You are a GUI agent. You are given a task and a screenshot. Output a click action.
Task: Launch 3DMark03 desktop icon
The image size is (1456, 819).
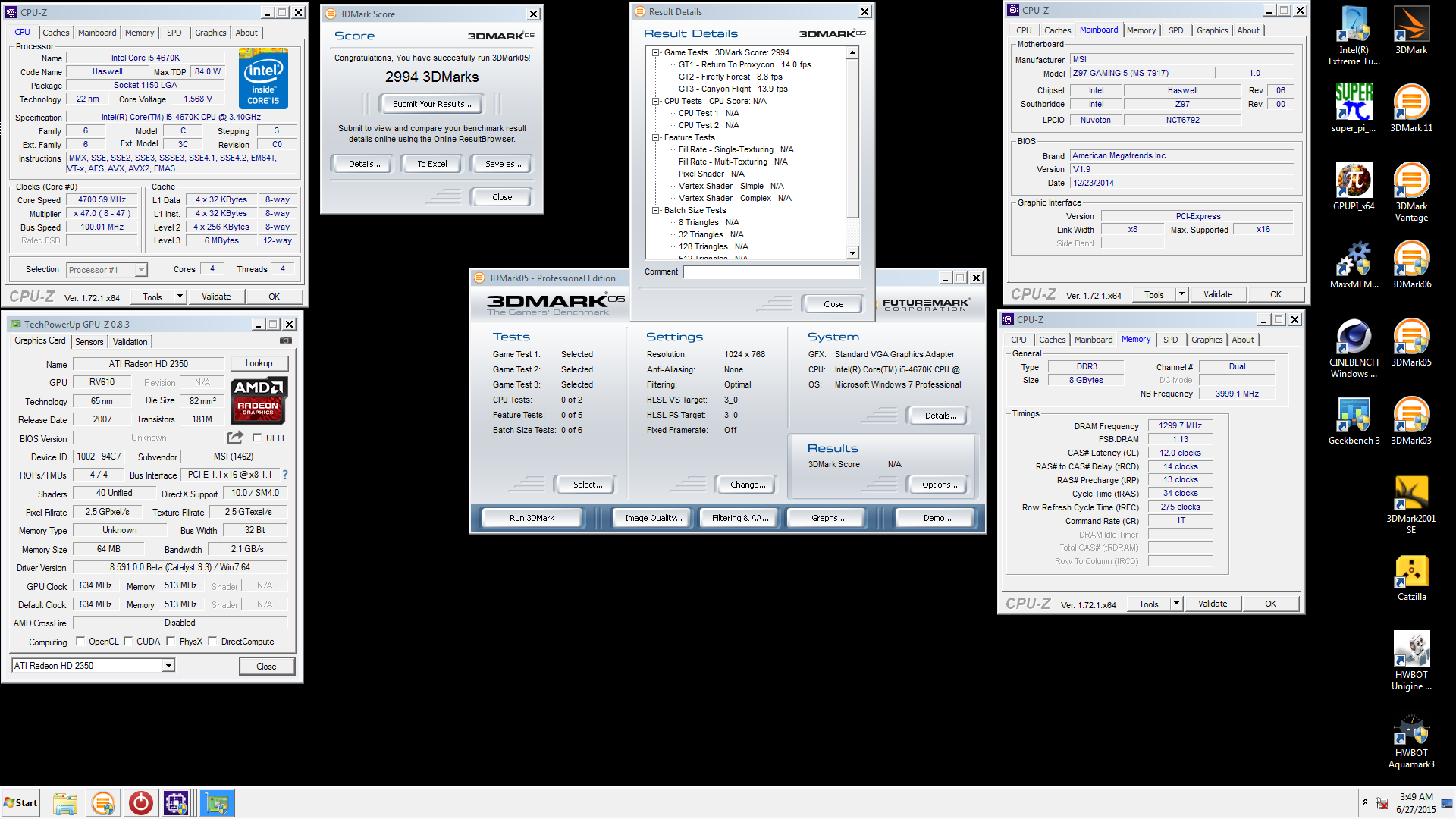pos(1411,421)
